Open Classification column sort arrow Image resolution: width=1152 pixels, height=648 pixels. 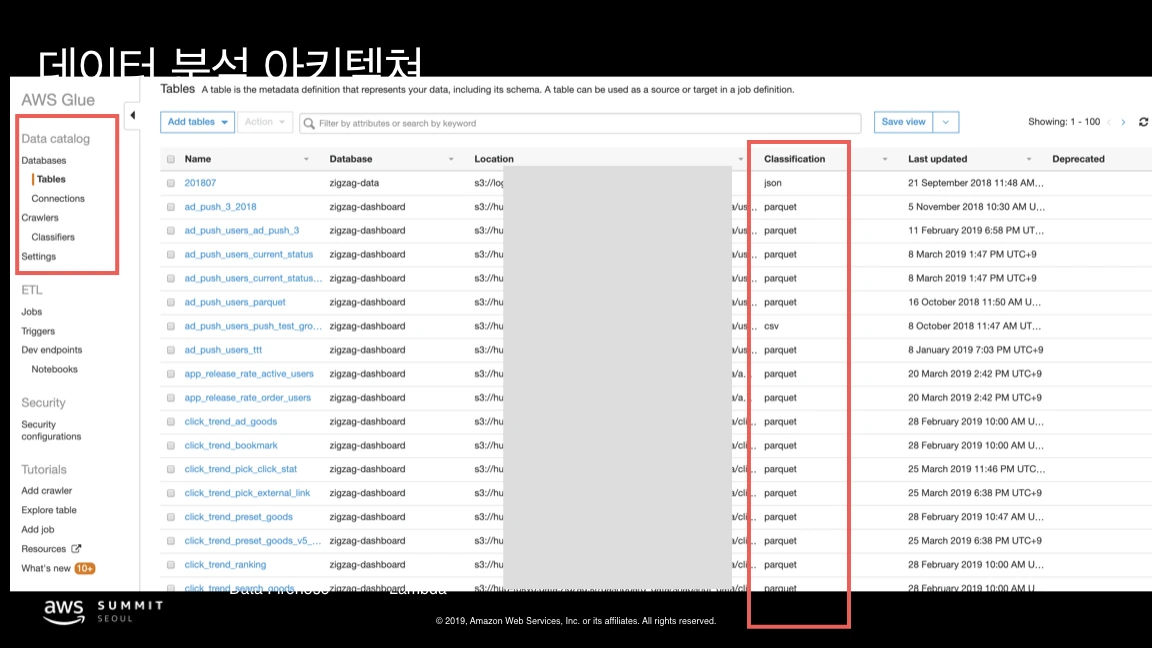click(x=885, y=159)
